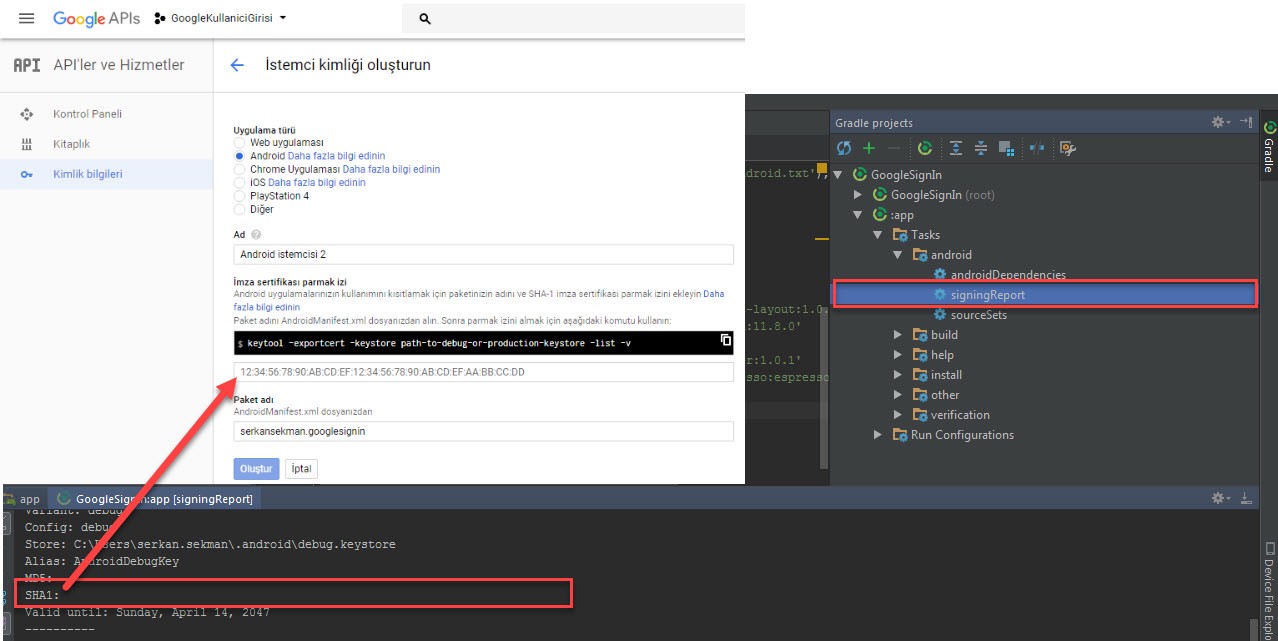Screen dimensions: 1278x641
Task: Open Gradle panel settings gear
Action: [1219, 122]
